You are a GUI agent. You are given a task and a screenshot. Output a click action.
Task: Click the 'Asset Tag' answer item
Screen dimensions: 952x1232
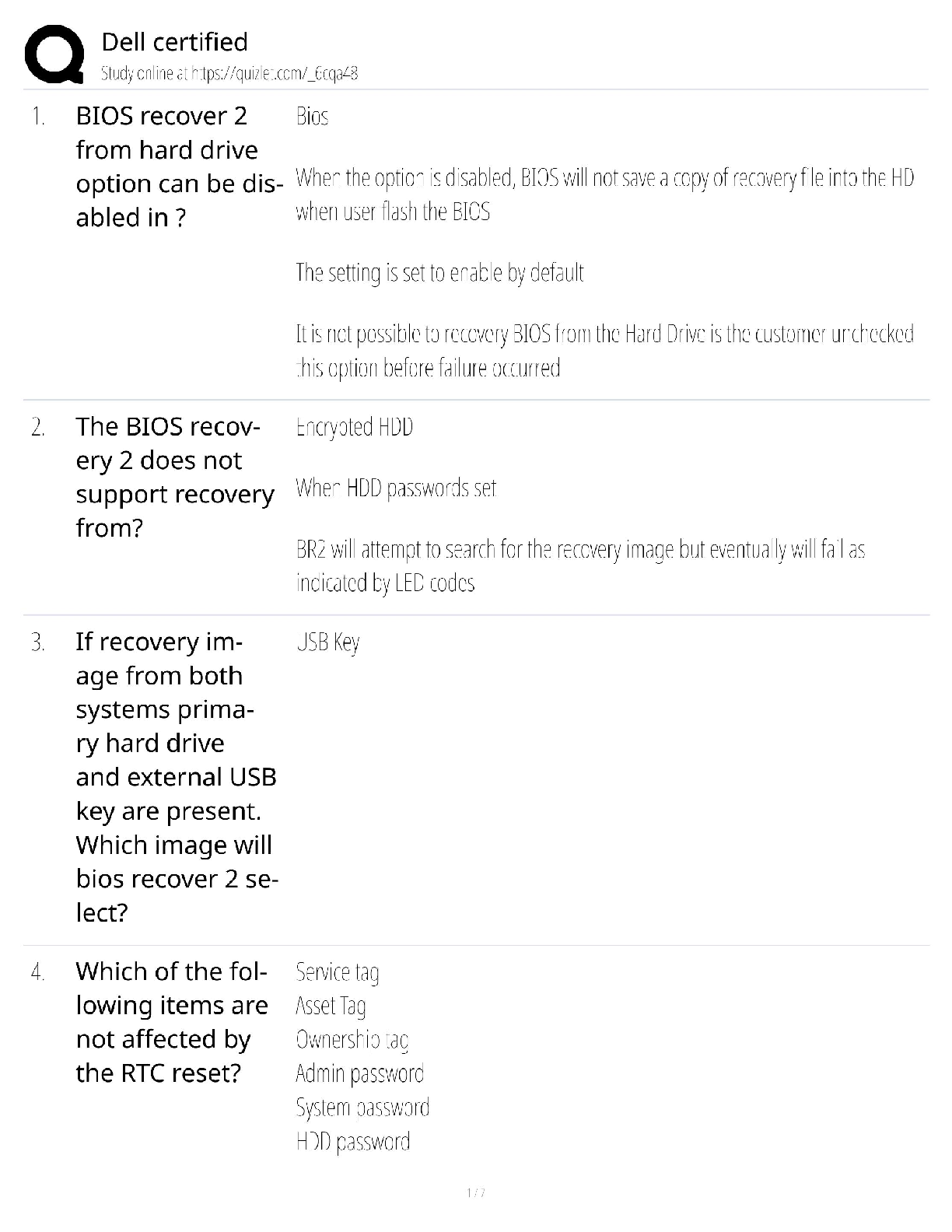[x=331, y=1006]
